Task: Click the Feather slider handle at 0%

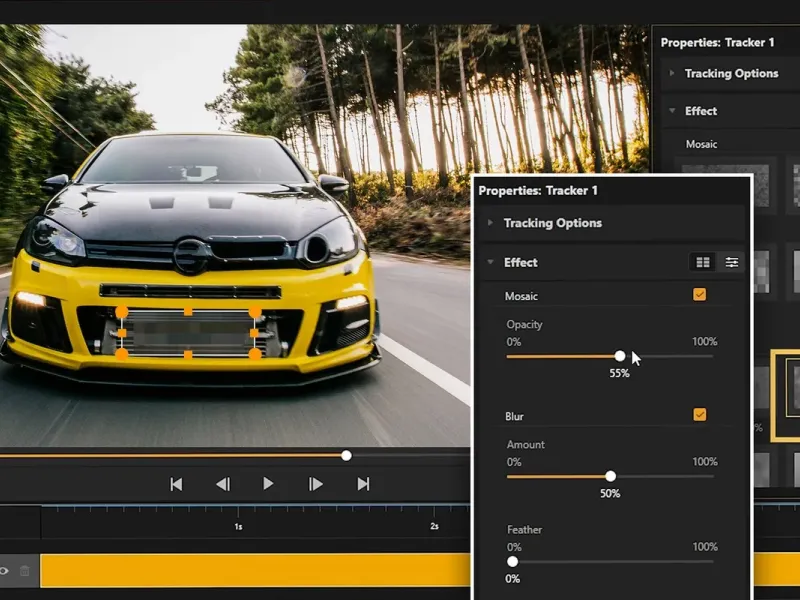Action: (x=513, y=562)
